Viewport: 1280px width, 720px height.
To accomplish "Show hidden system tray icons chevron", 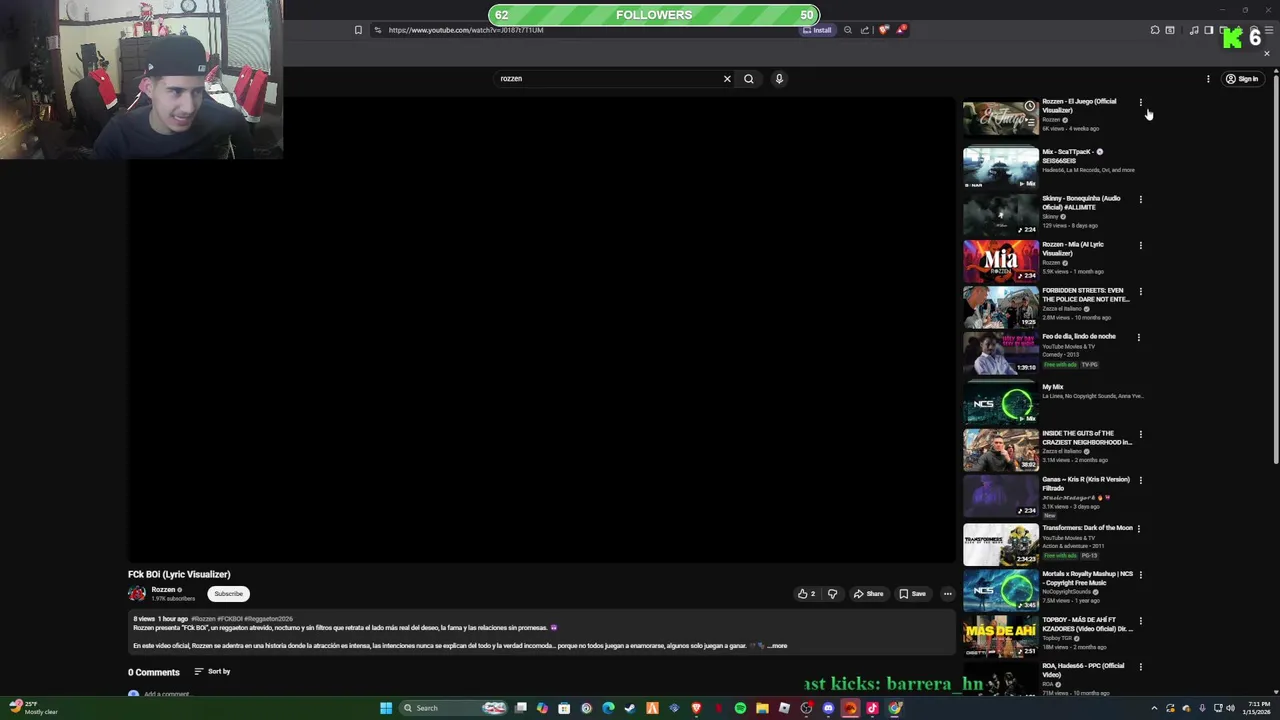I will [1154, 708].
